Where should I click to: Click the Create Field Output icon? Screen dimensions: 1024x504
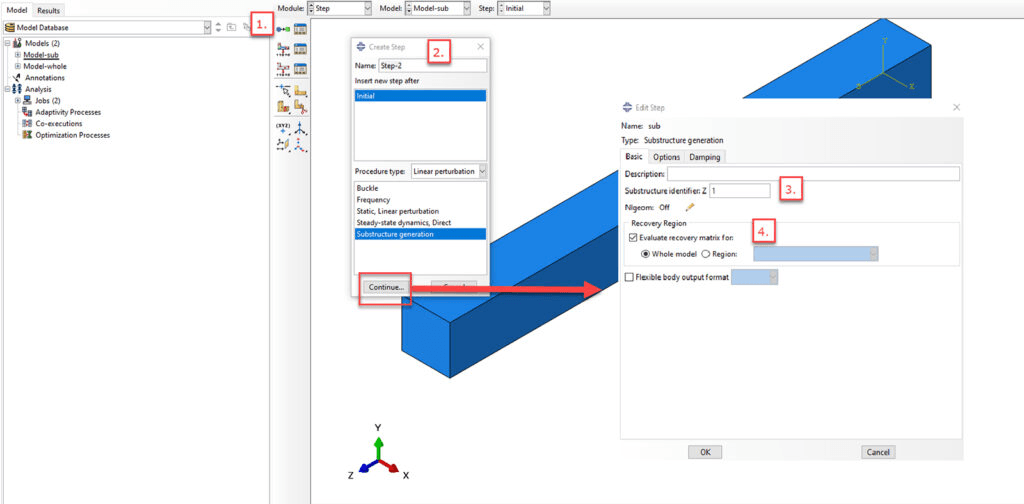pos(283,49)
